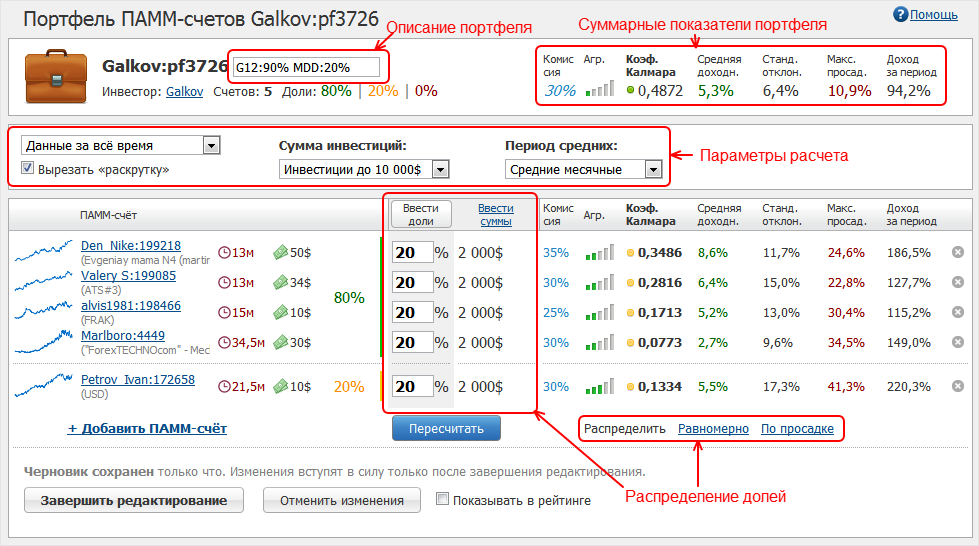This screenshot has height=546, width=979.
Task: Click money icon in Petrov_Ivan row
Action: [280, 387]
